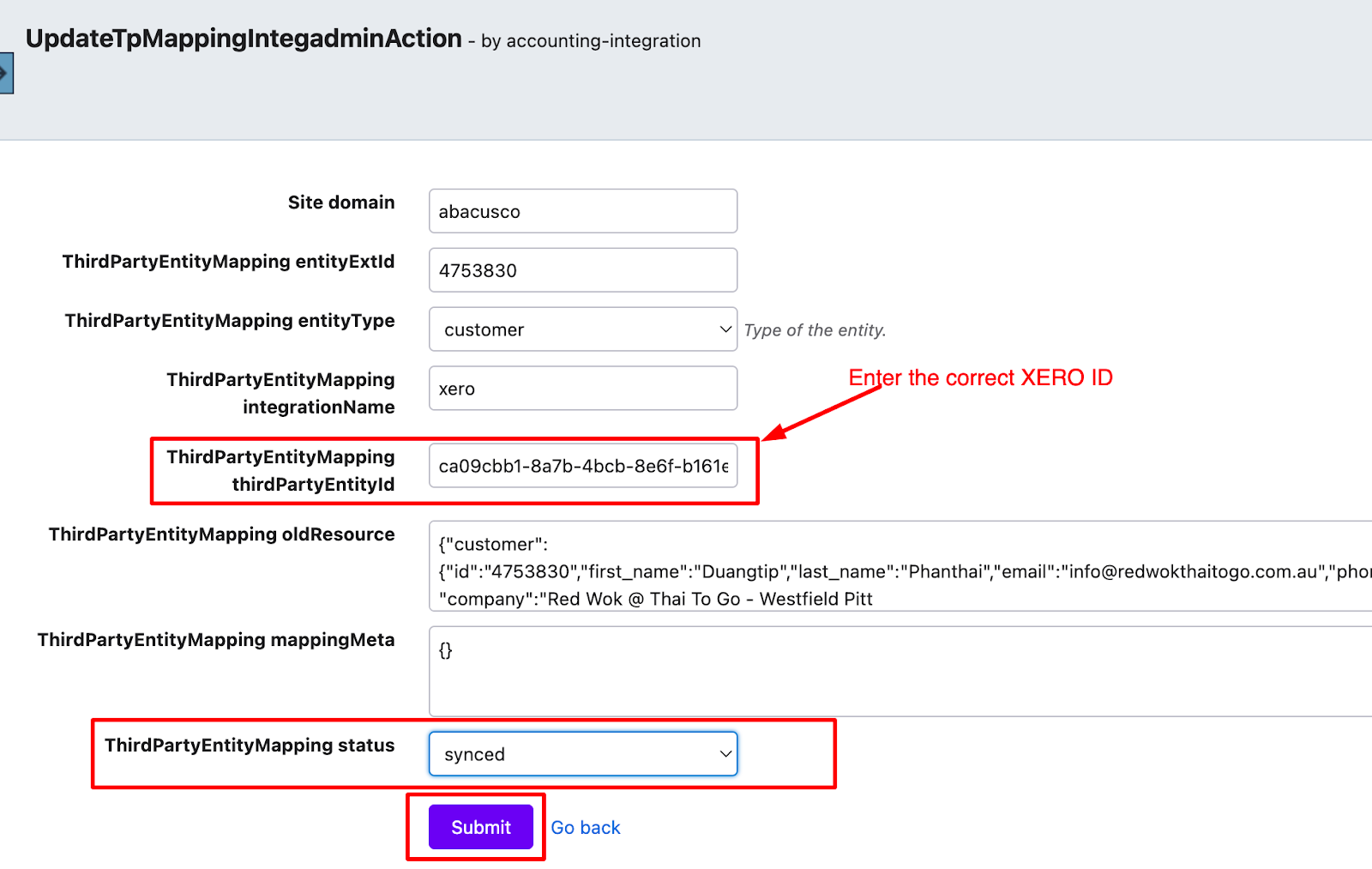Follow the Go back link

click(586, 828)
